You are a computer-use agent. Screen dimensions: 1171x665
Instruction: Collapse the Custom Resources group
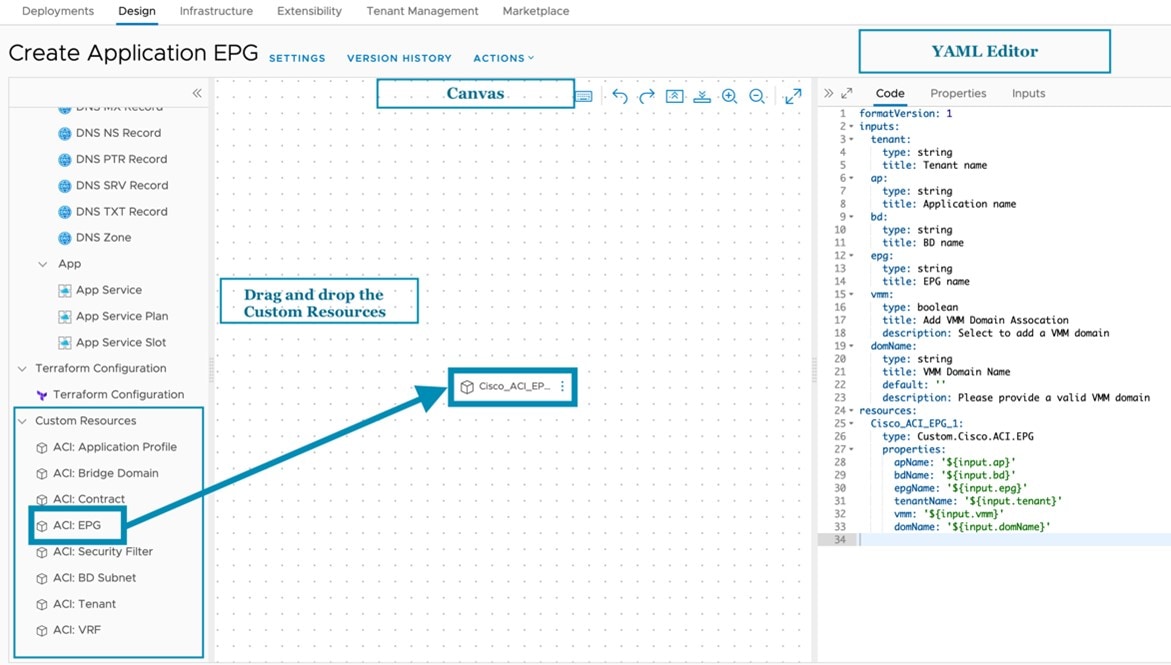coord(22,421)
